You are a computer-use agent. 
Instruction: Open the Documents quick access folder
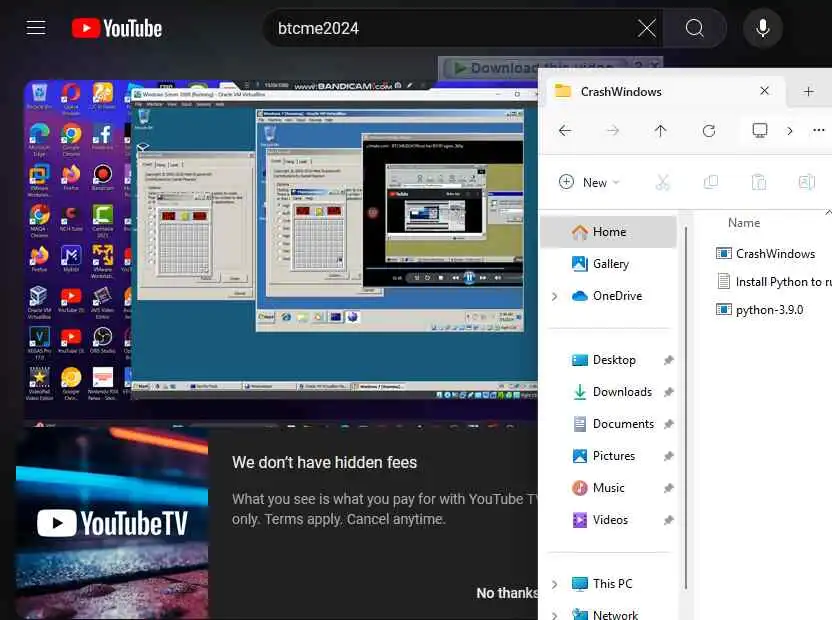click(614, 424)
